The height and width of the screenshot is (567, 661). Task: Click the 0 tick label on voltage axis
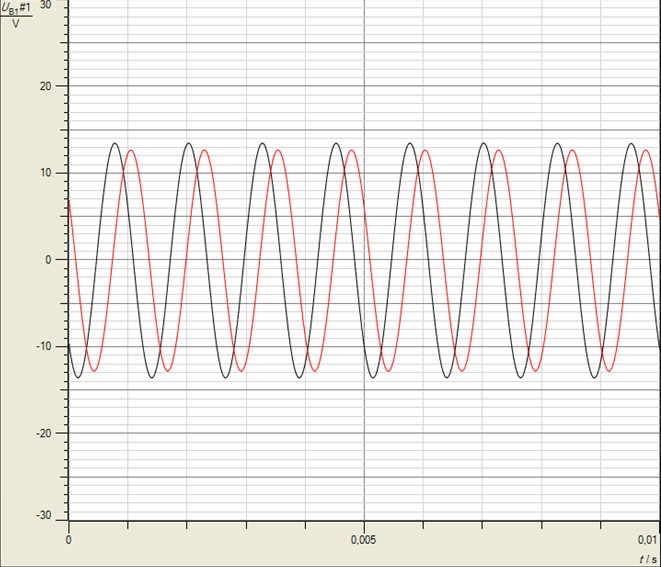pyautogui.click(x=50, y=260)
